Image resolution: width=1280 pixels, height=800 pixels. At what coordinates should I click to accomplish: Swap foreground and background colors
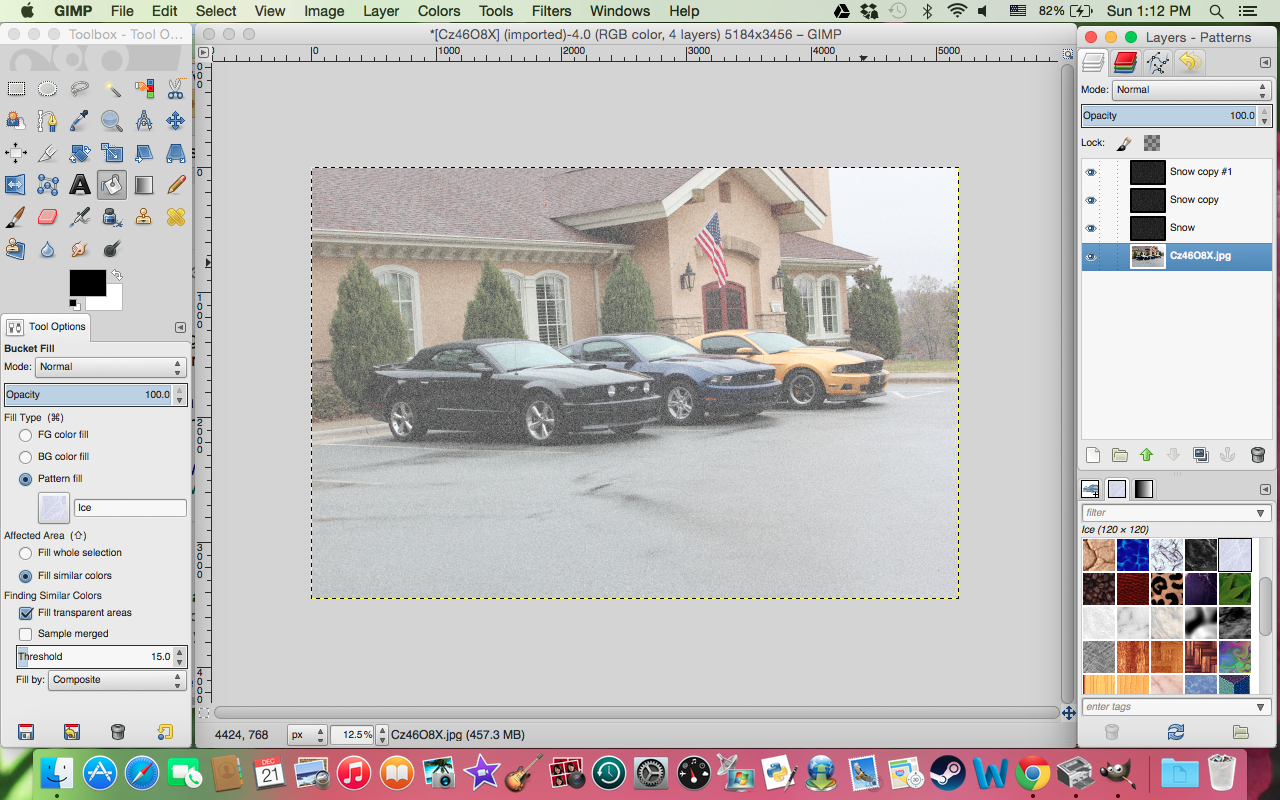[x=117, y=274]
